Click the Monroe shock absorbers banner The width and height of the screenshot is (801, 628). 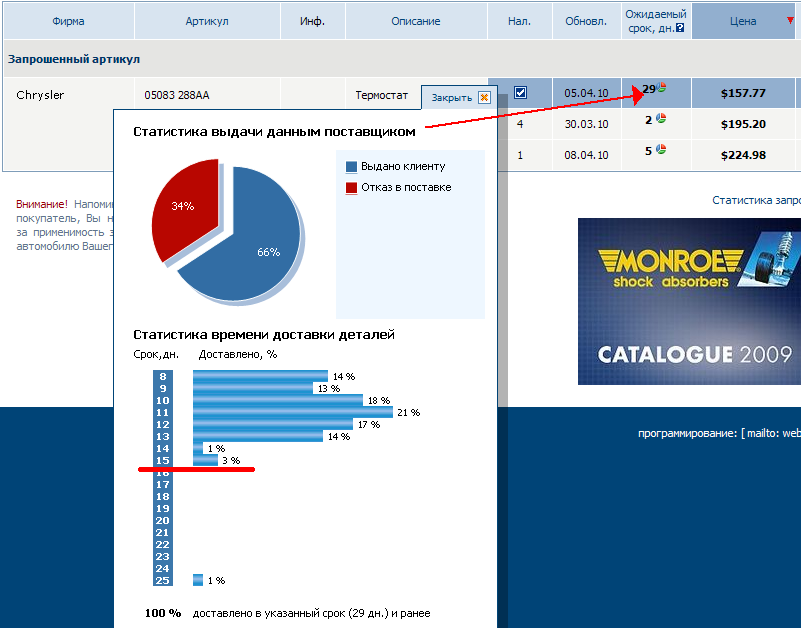pyautogui.click(x=689, y=301)
